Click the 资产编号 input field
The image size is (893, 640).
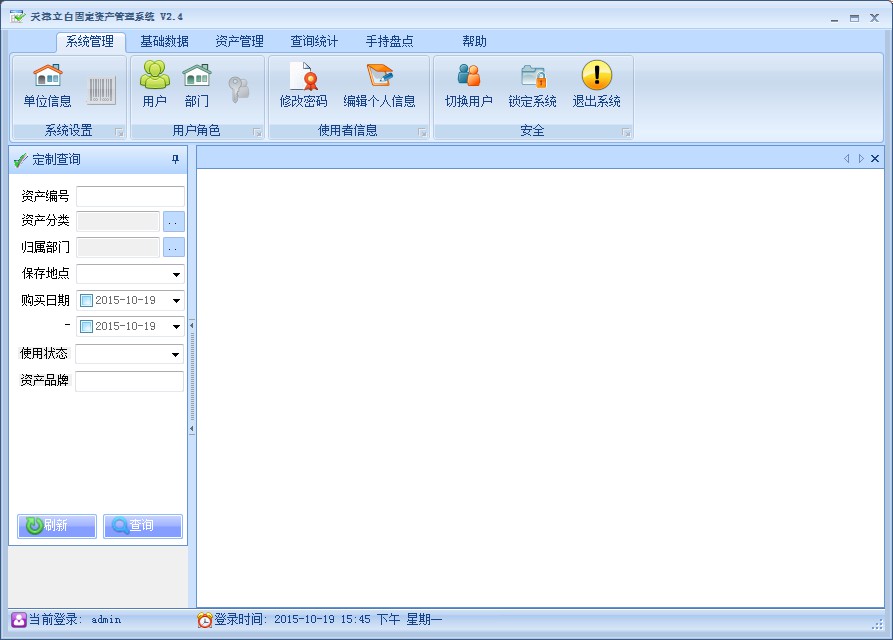130,196
